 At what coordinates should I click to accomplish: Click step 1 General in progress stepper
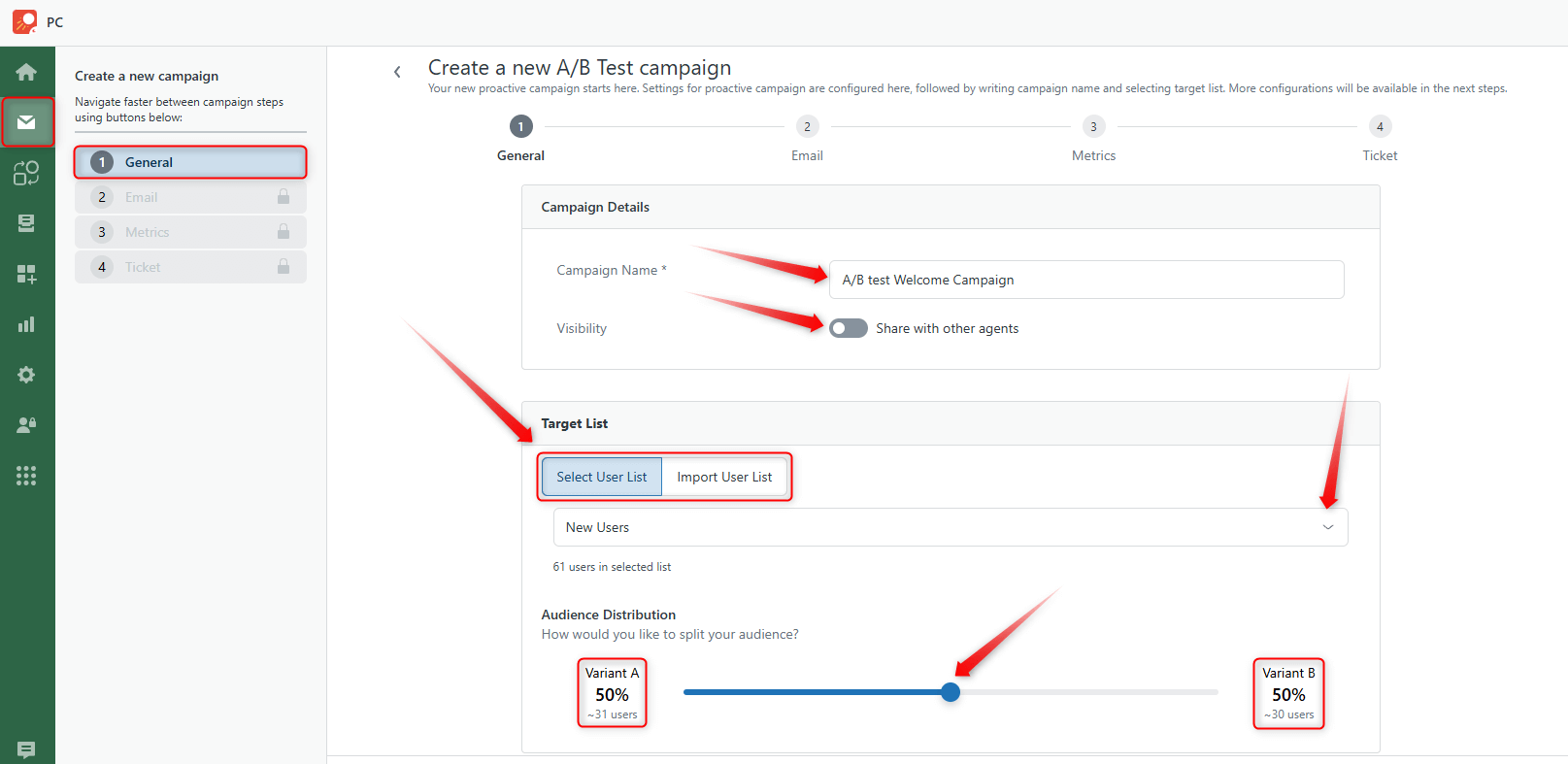point(520,127)
